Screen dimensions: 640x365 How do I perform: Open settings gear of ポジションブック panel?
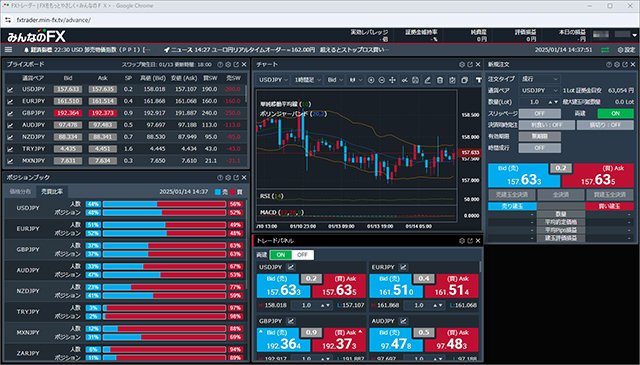pos(228,178)
